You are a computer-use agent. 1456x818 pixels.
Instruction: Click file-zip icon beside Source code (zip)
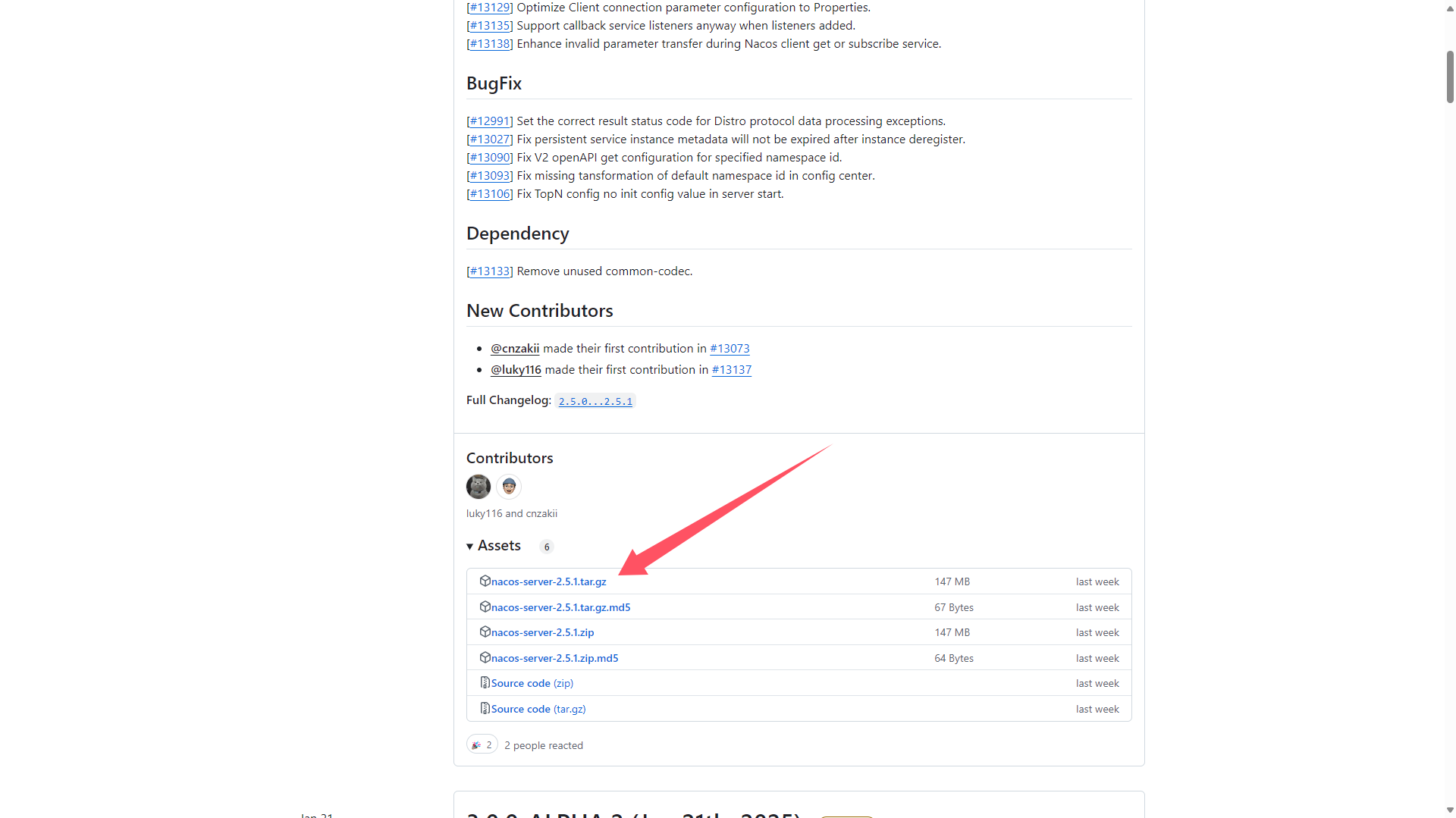point(485,682)
